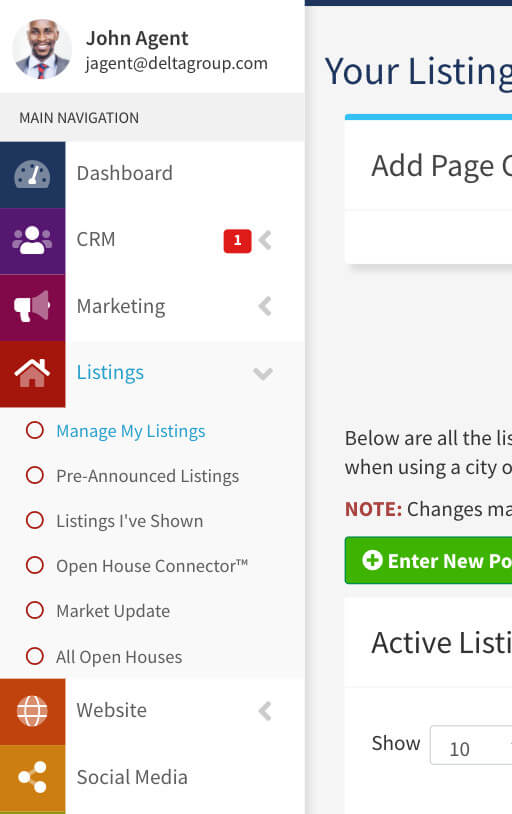The height and width of the screenshot is (814, 512).
Task: Click the red CRM notification badge
Action: point(237,240)
